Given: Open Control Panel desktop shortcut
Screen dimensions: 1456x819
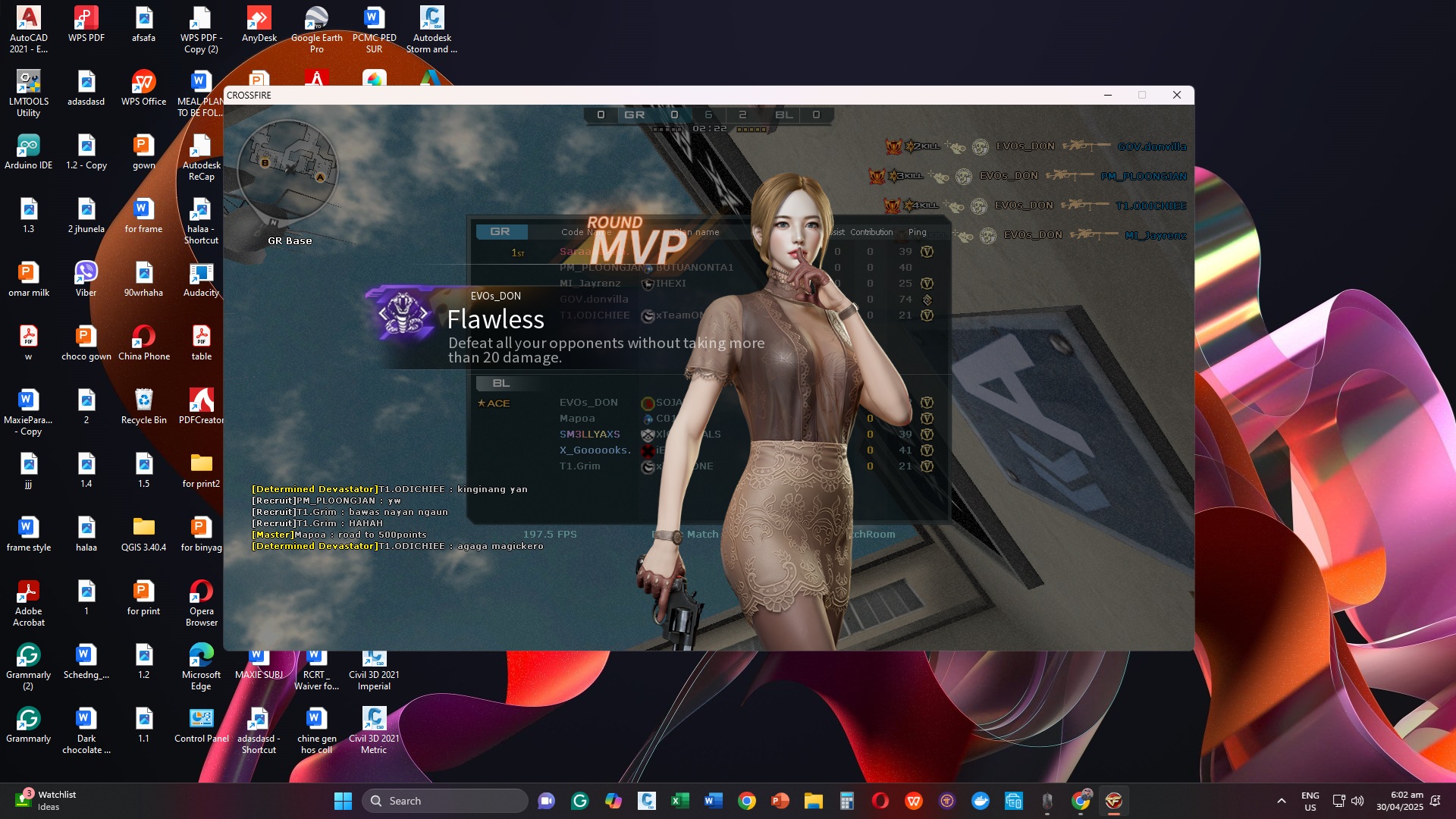Looking at the screenshot, I should pyautogui.click(x=202, y=724).
